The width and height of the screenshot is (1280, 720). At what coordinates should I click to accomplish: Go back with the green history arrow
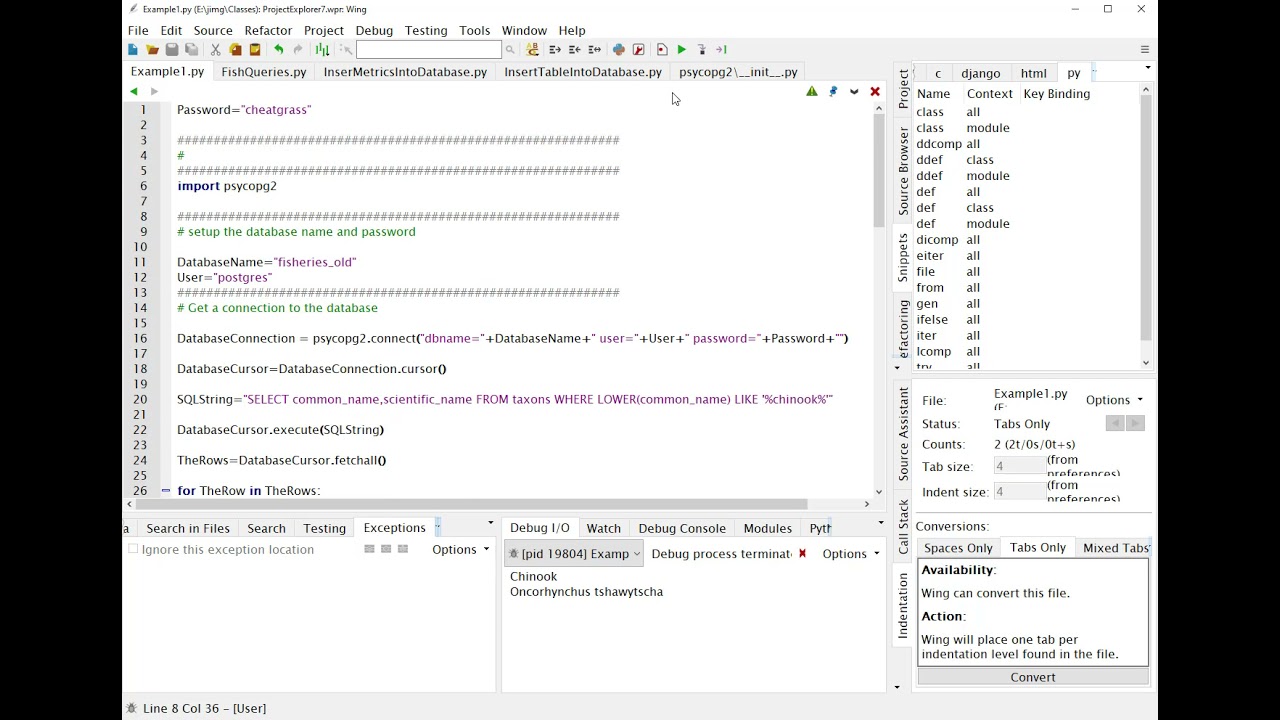(x=134, y=92)
